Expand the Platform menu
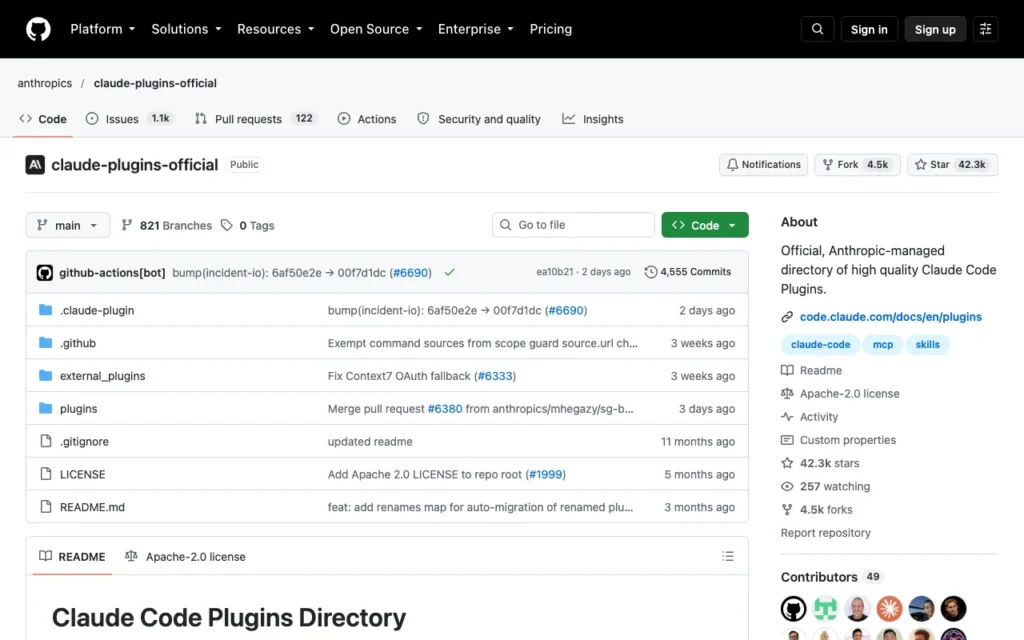This screenshot has width=1024, height=640. coord(103,29)
